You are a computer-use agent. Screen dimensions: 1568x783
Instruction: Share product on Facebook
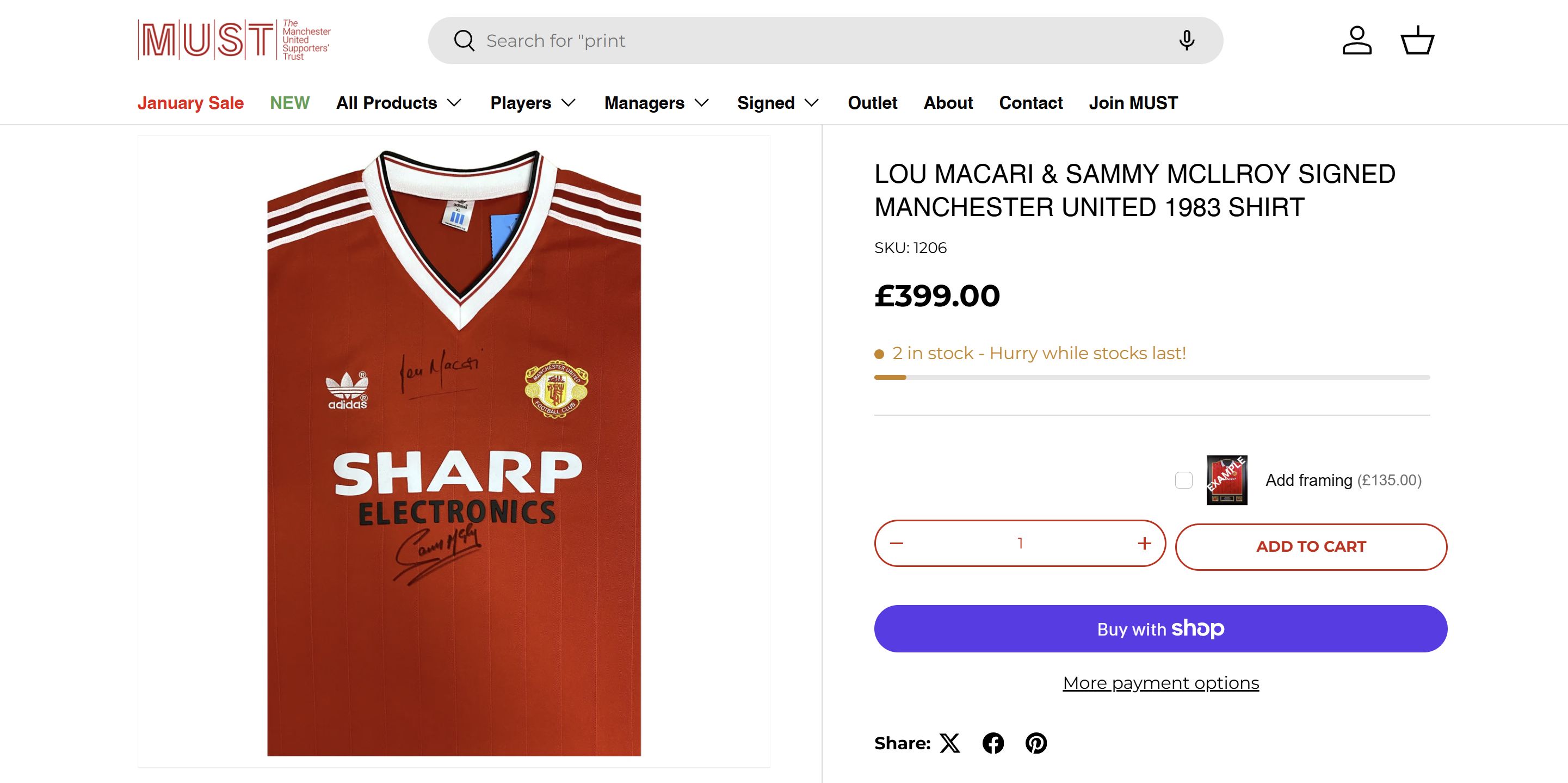[993, 743]
